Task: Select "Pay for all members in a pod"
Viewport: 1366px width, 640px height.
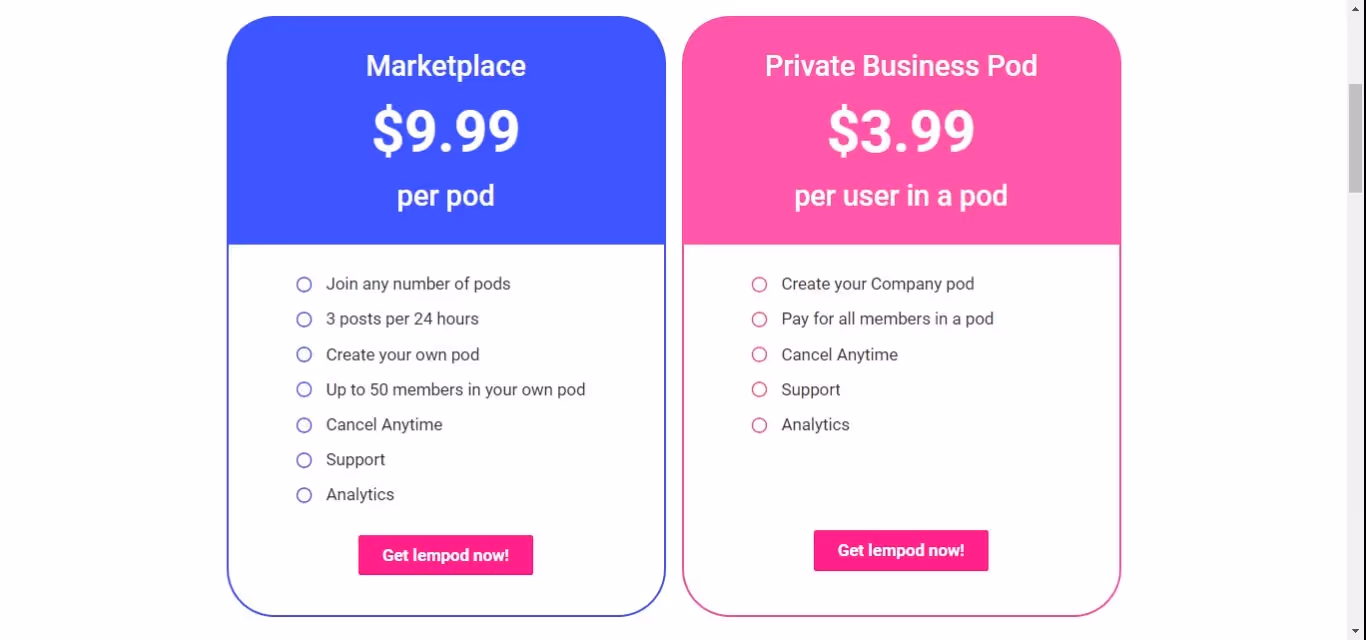Action: 759,319
